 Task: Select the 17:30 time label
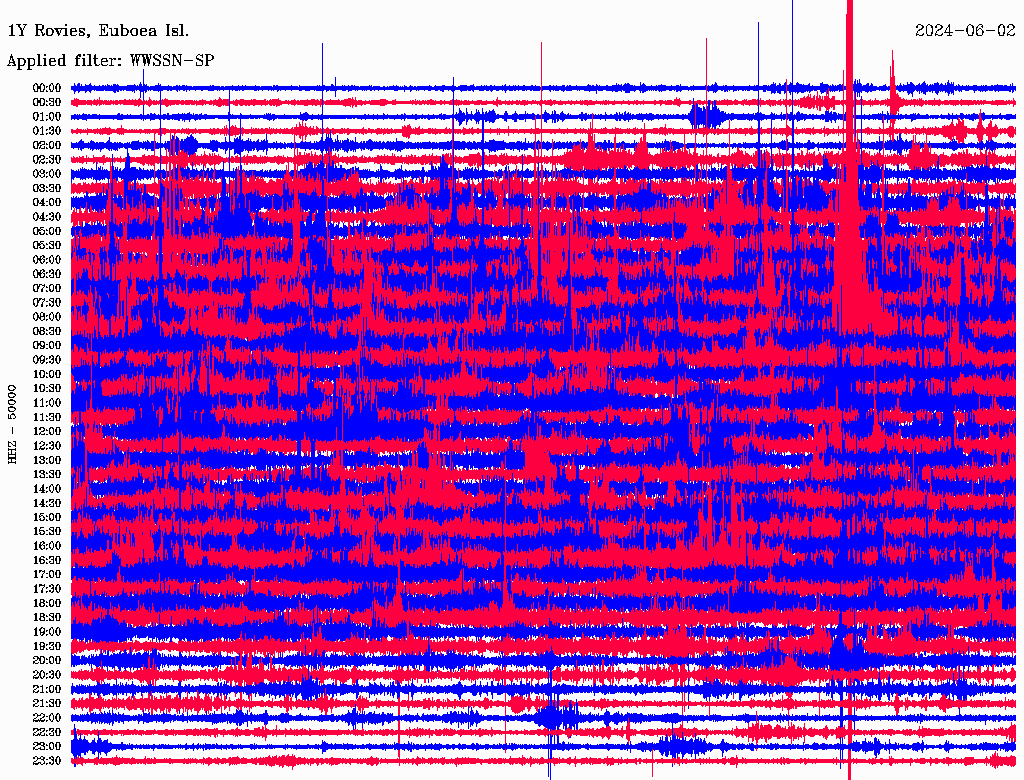point(47,589)
